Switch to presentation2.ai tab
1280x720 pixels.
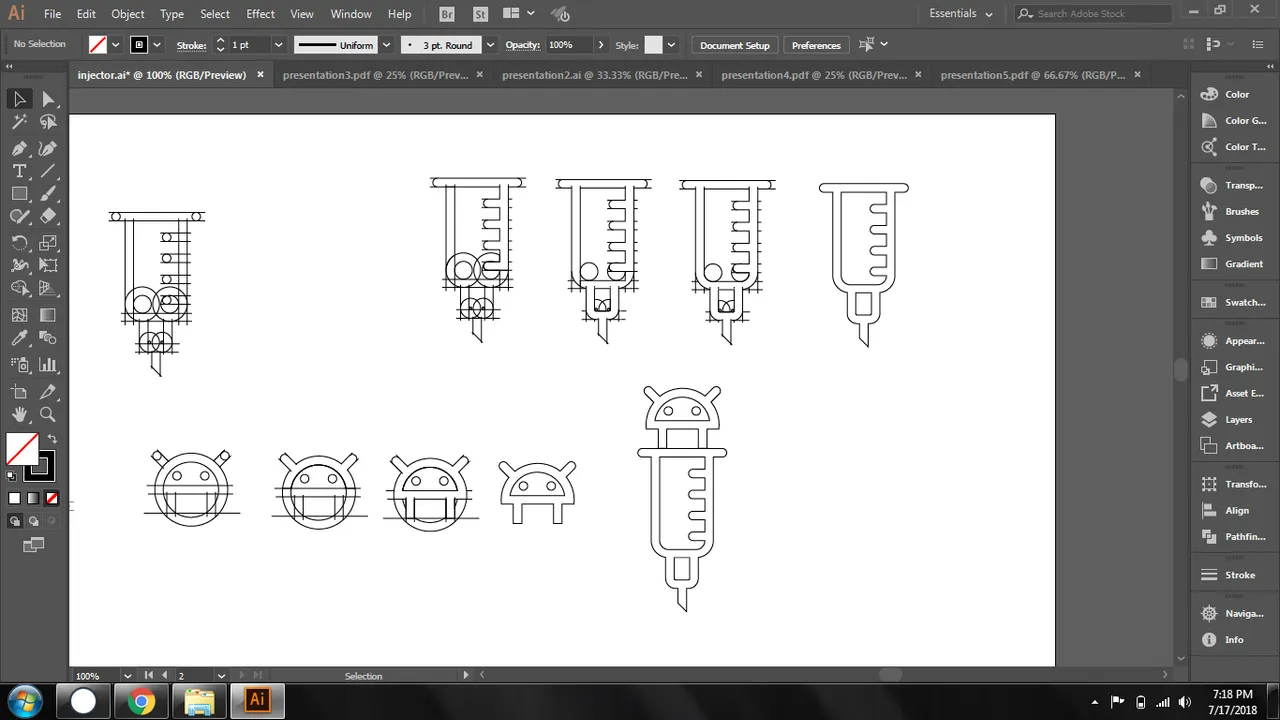point(595,75)
